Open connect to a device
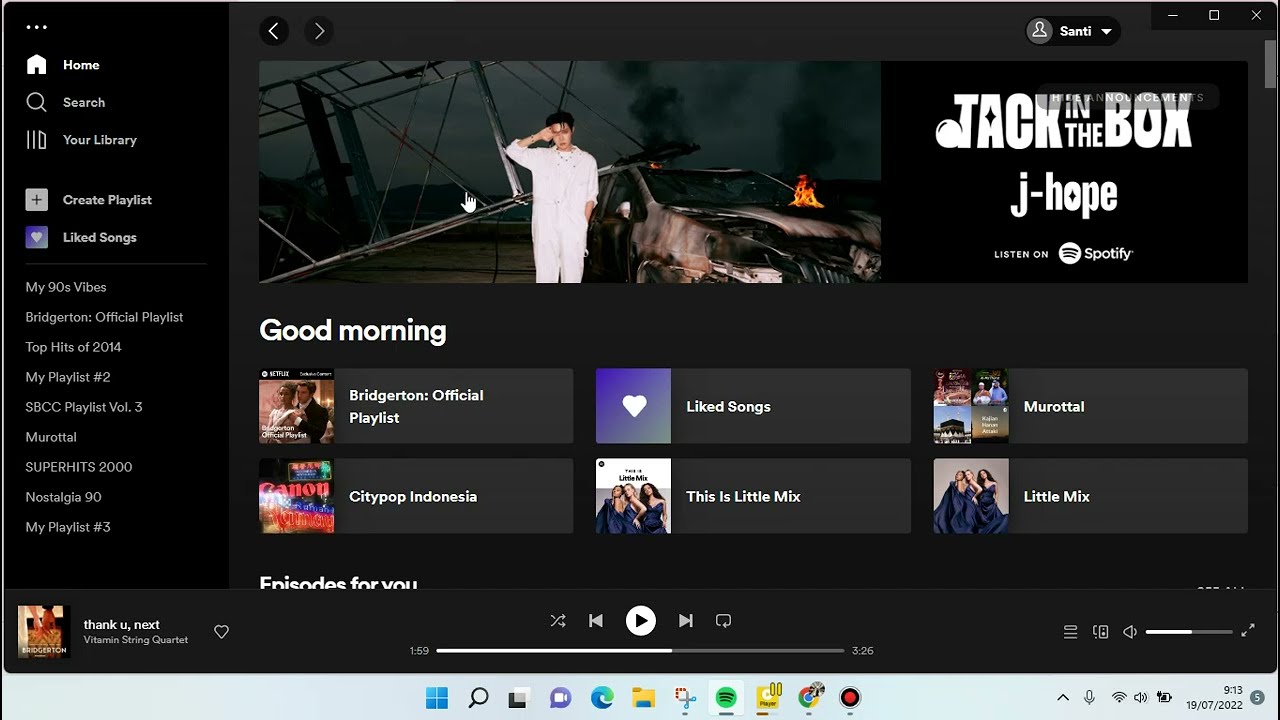The width and height of the screenshot is (1280, 720). click(1101, 632)
